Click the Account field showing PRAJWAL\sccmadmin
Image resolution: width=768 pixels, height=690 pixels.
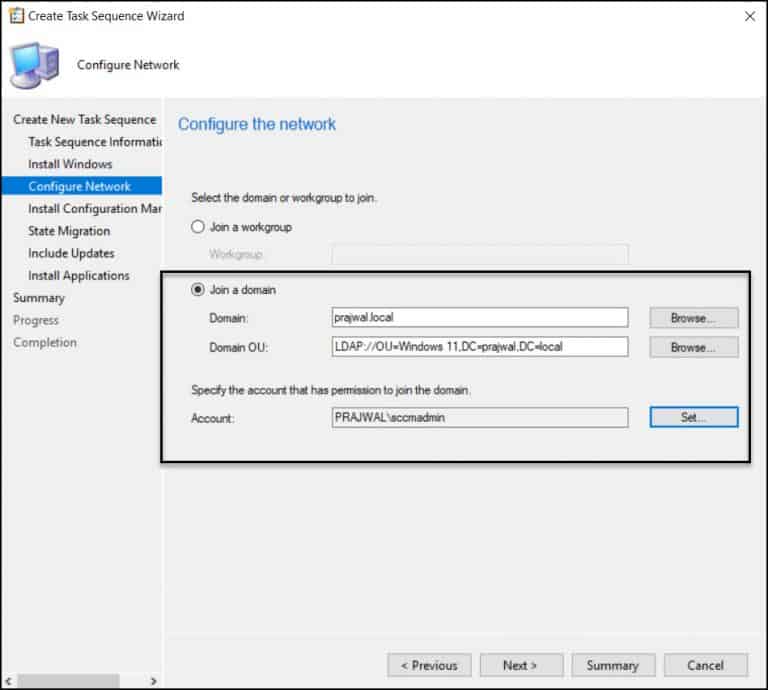point(480,418)
